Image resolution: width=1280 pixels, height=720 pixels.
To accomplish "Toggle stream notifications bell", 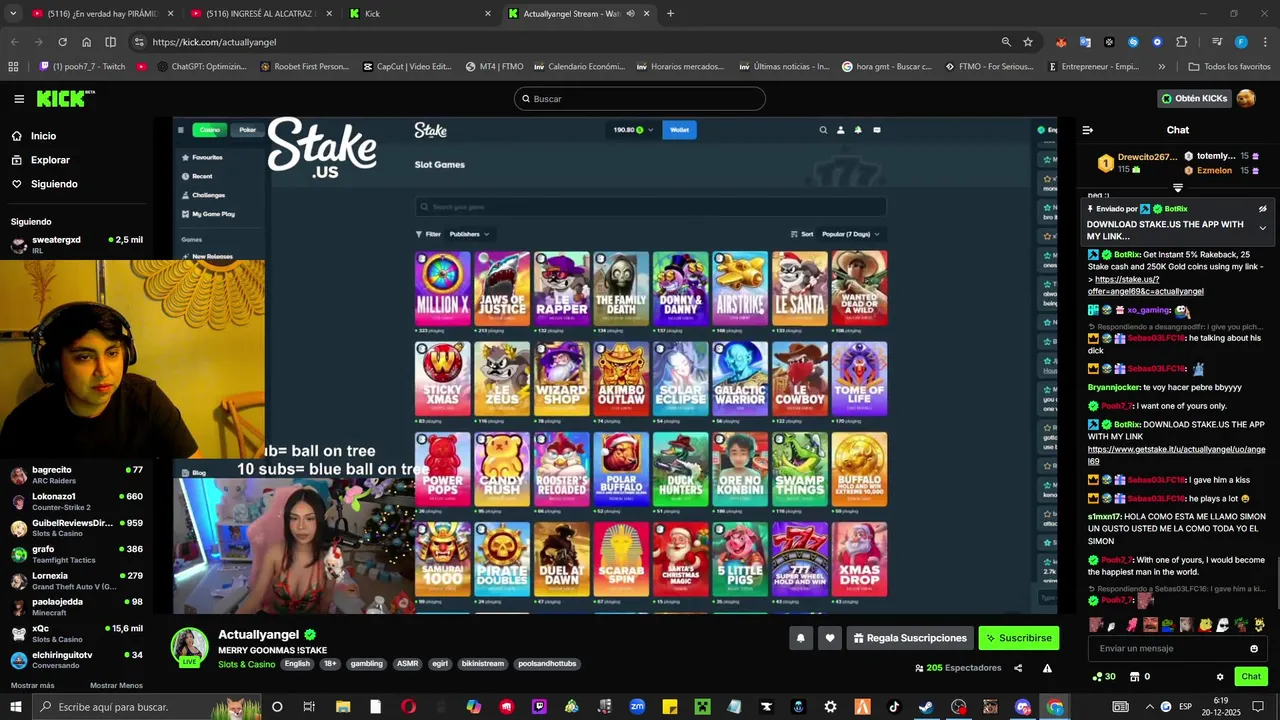I will click(x=800, y=638).
